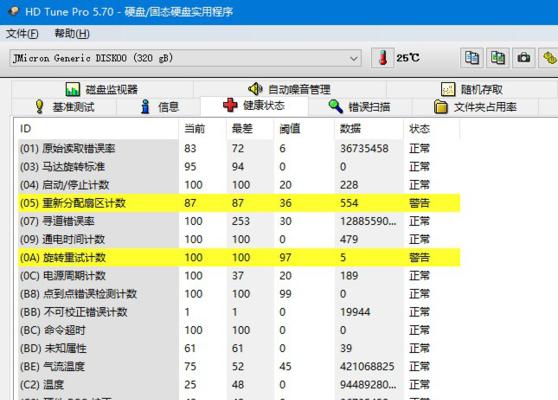Open the JMicron Generic DISK00 drive dropdown
The image size is (558, 400).
(185, 58)
